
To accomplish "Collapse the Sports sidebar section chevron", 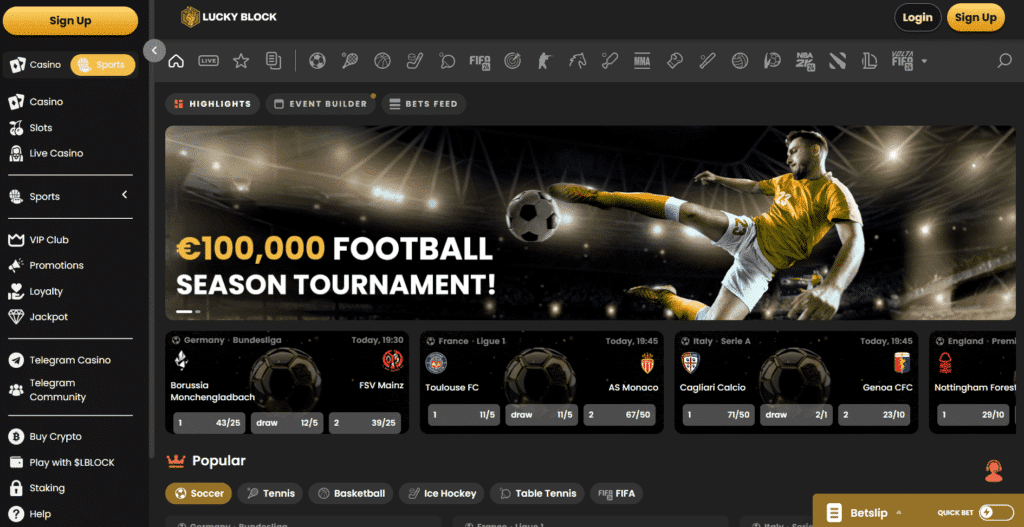I will point(125,195).
